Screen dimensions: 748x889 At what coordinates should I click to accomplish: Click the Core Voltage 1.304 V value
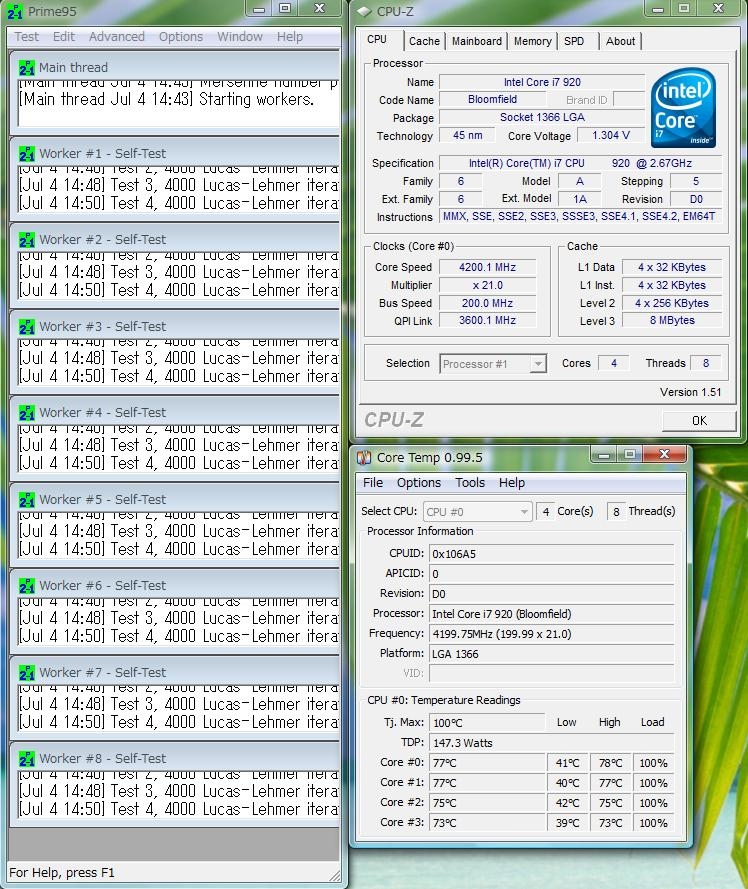pyautogui.click(x=611, y=136)
